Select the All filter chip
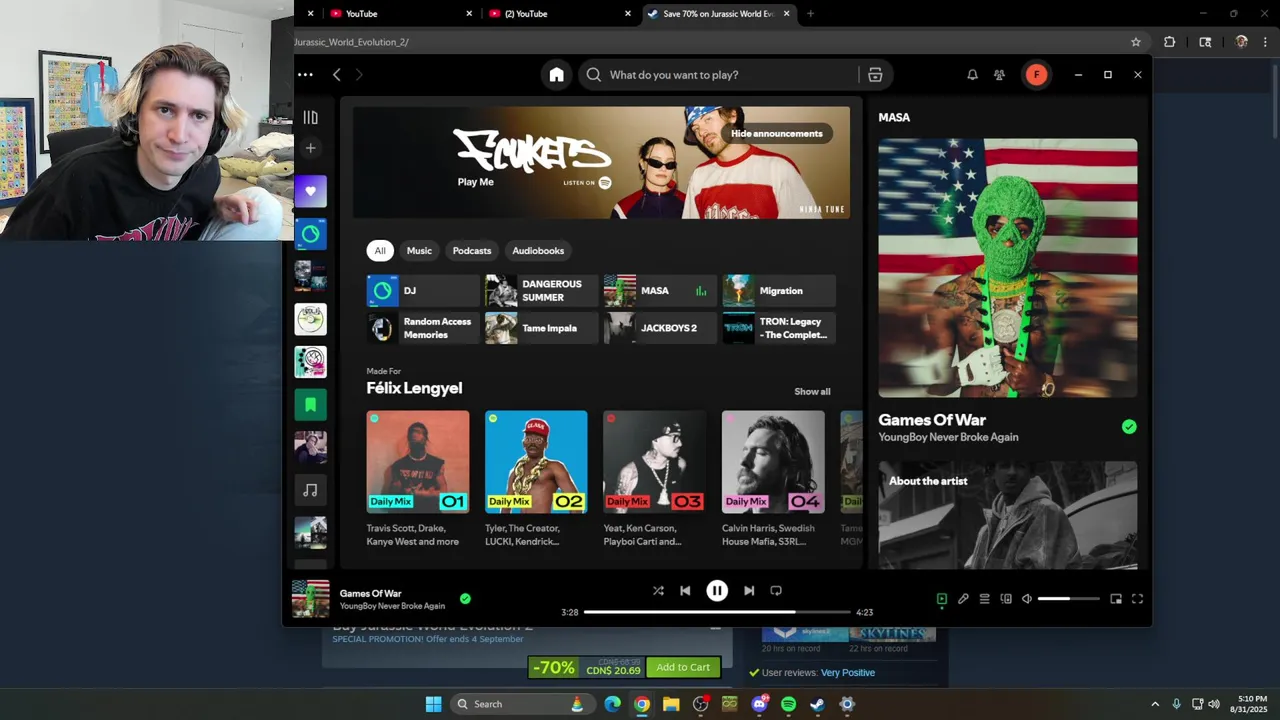 pos(380,251)
